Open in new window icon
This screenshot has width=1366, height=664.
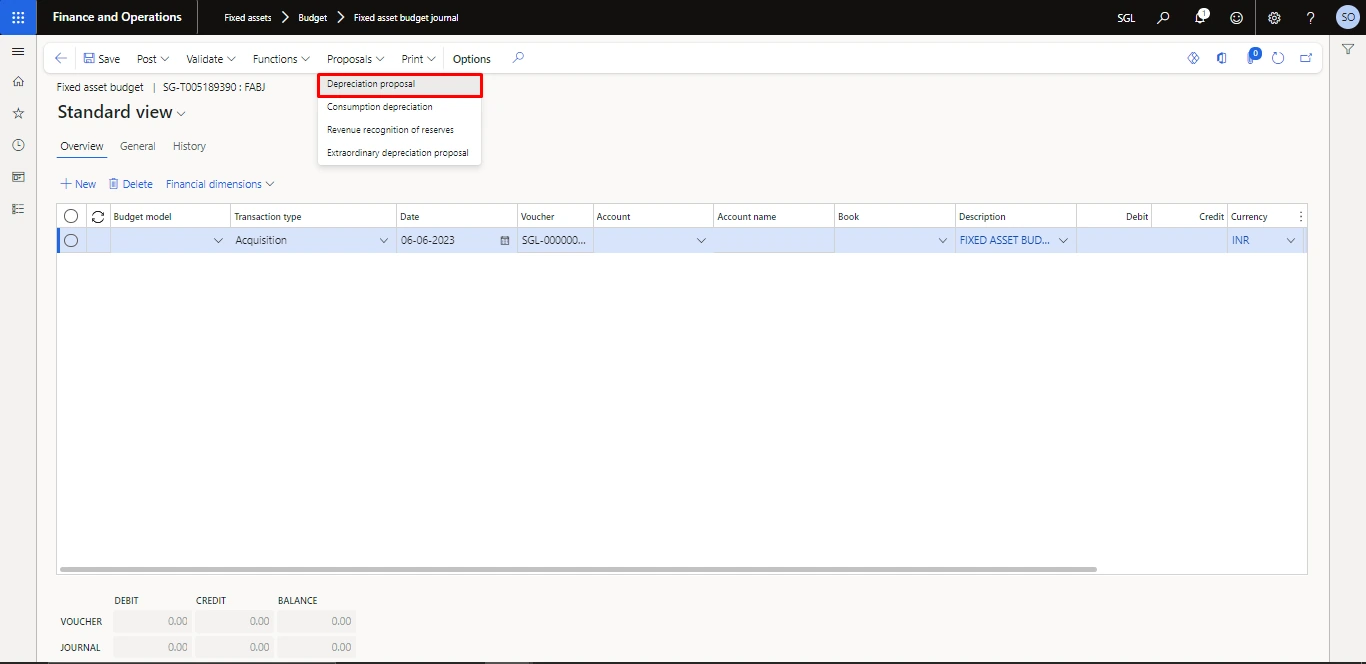coord(1306,58)
